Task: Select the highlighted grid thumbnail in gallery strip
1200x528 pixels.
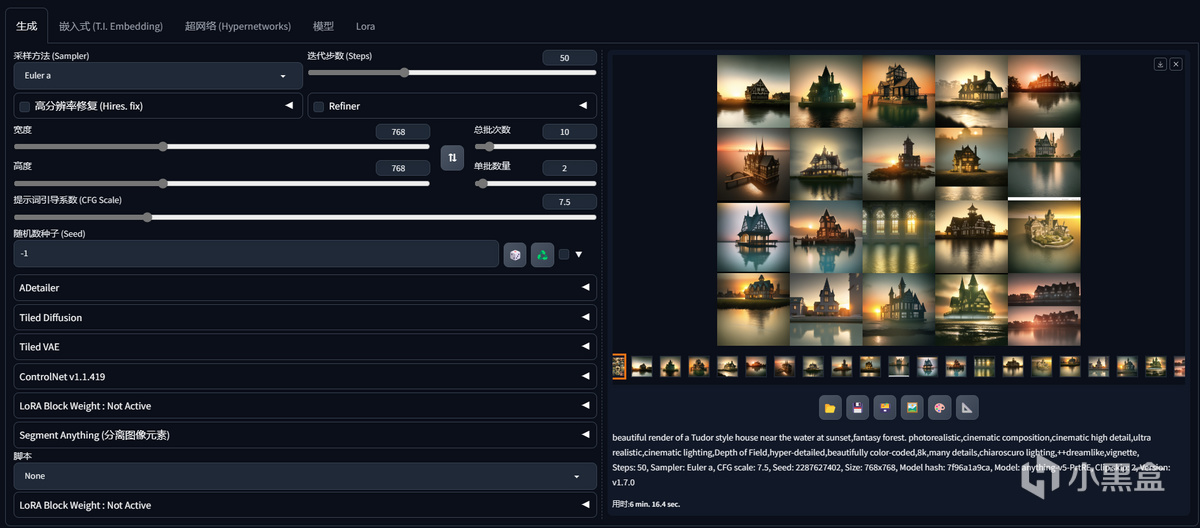Action: (x=619, y=367)
